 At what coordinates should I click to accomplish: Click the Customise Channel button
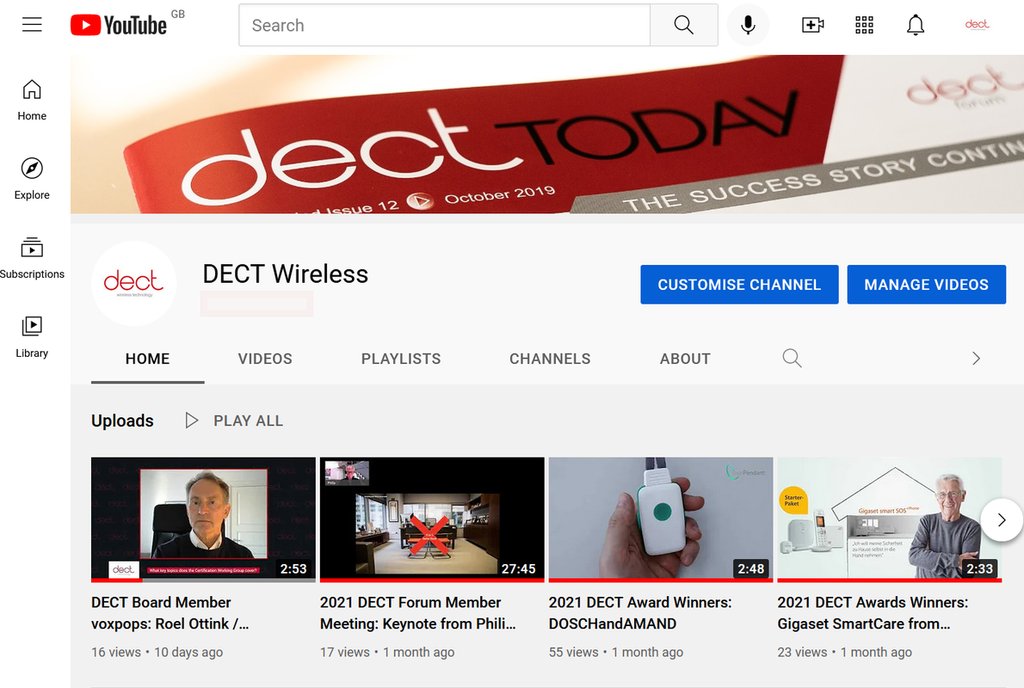click(739, 285)
